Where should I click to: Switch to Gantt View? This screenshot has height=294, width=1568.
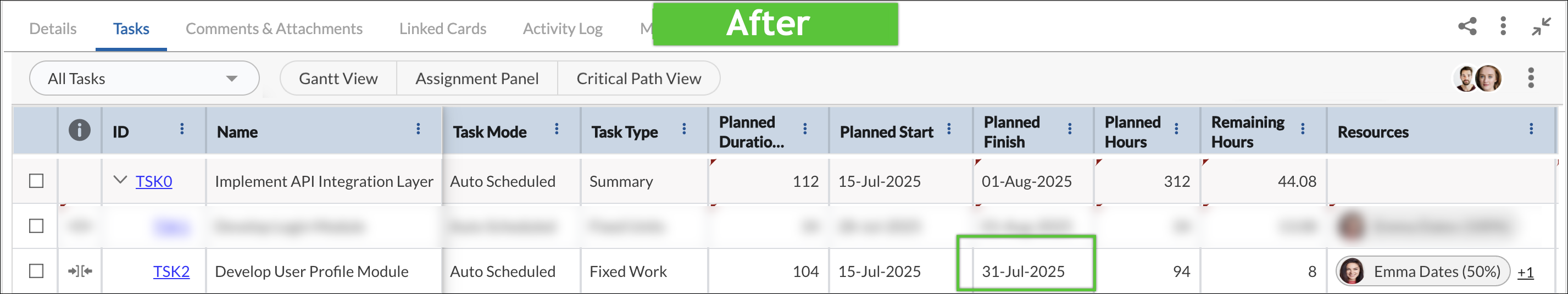338,79
